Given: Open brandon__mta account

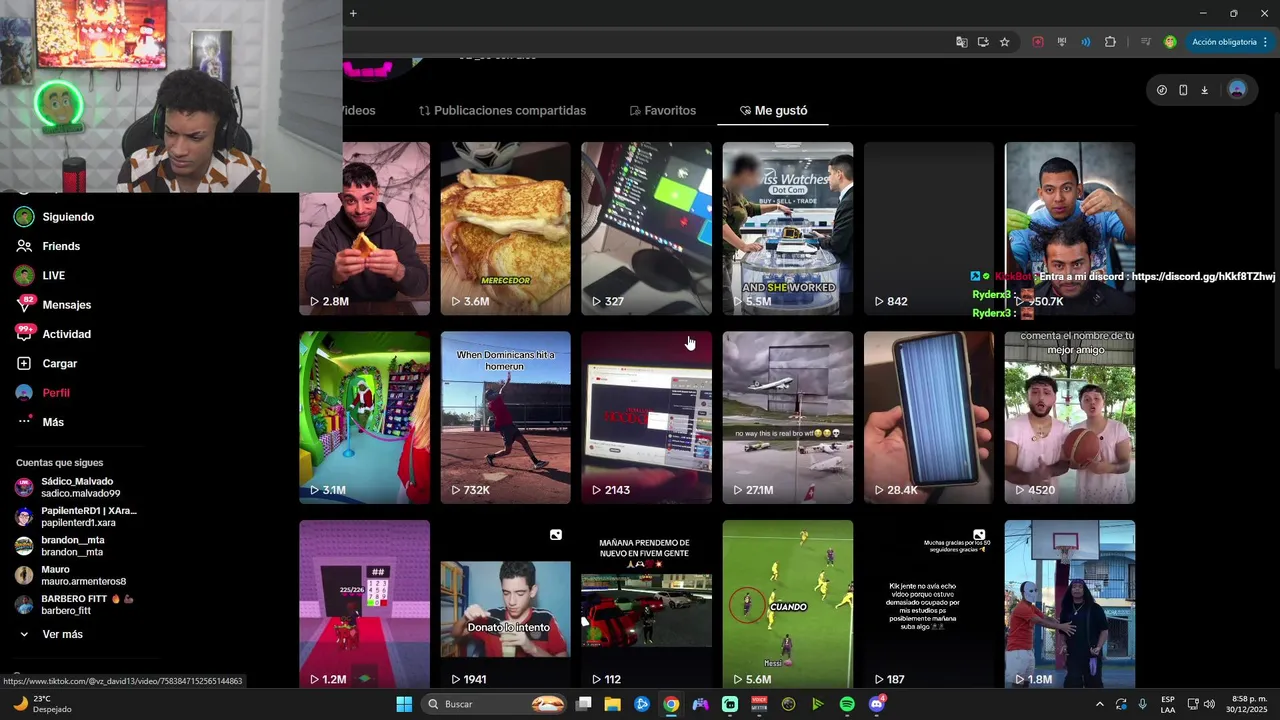Looking at the screenshot, I should click(x=59, y=546).
